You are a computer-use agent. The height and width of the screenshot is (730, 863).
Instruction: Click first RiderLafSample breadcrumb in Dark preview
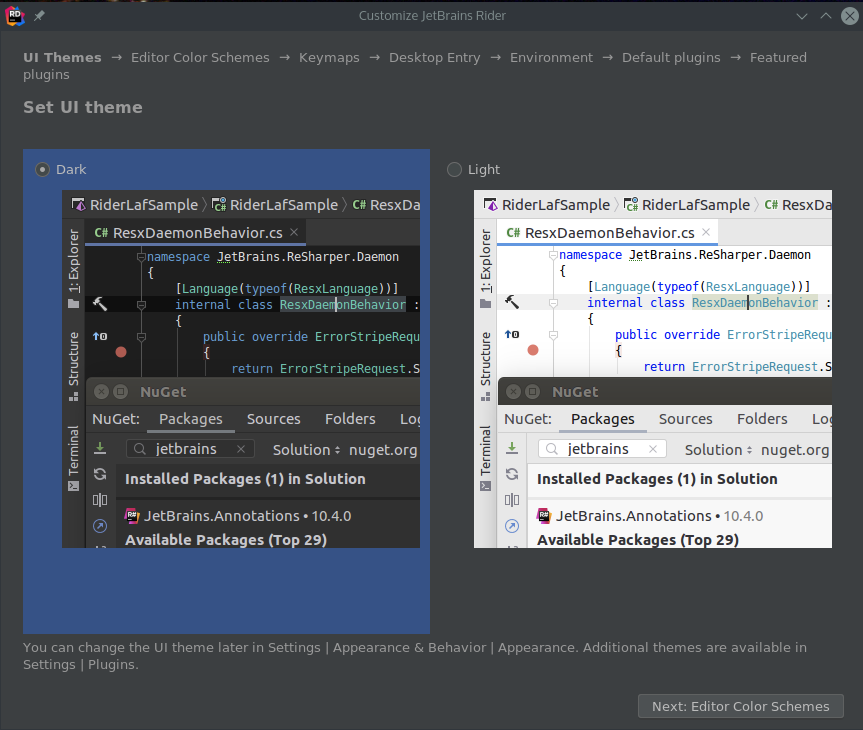135,205
